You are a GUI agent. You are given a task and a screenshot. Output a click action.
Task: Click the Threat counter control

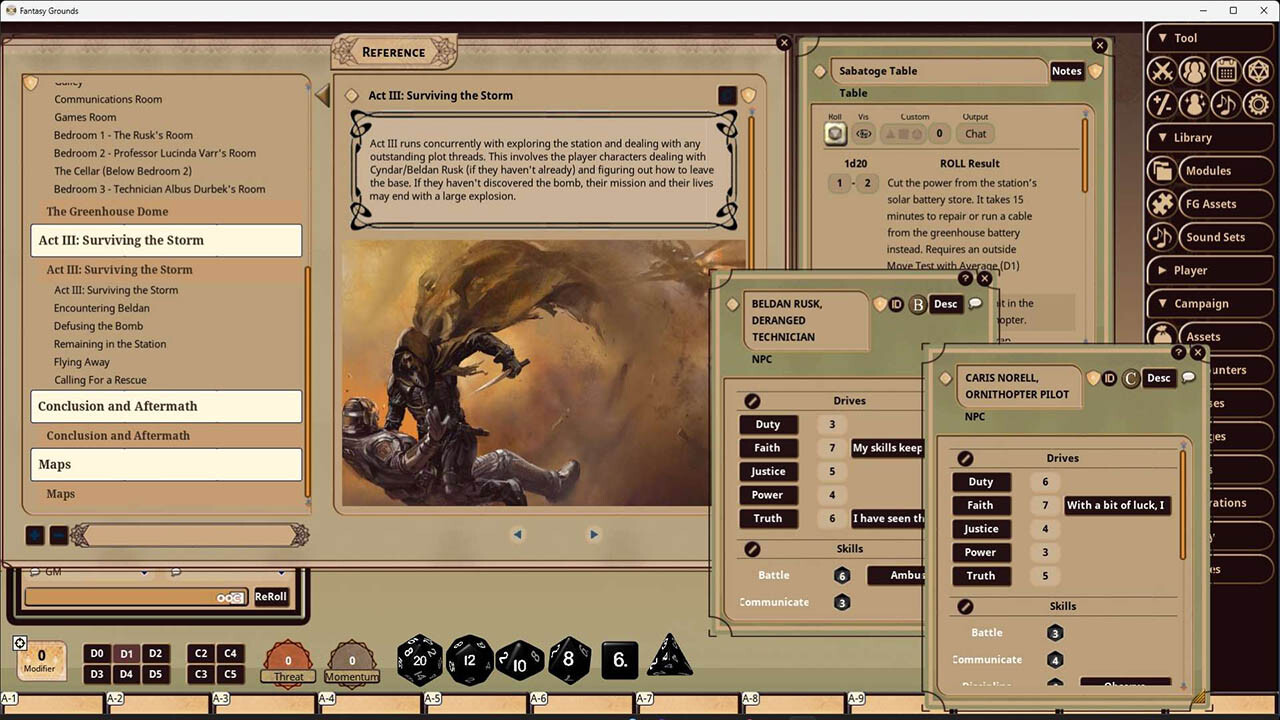[288, 661]
